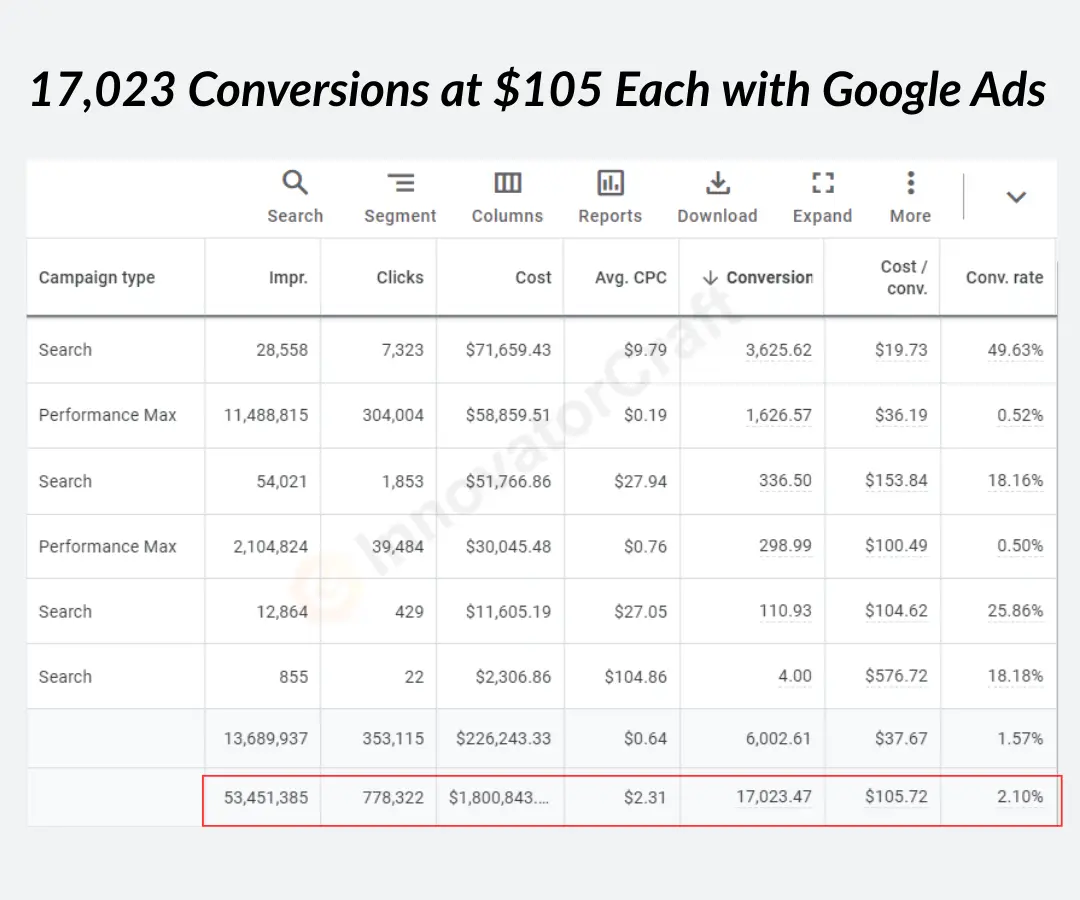Click the $576.72 cost per conversion value
This screenshot has height=900, width=1080.
point(896,677)
